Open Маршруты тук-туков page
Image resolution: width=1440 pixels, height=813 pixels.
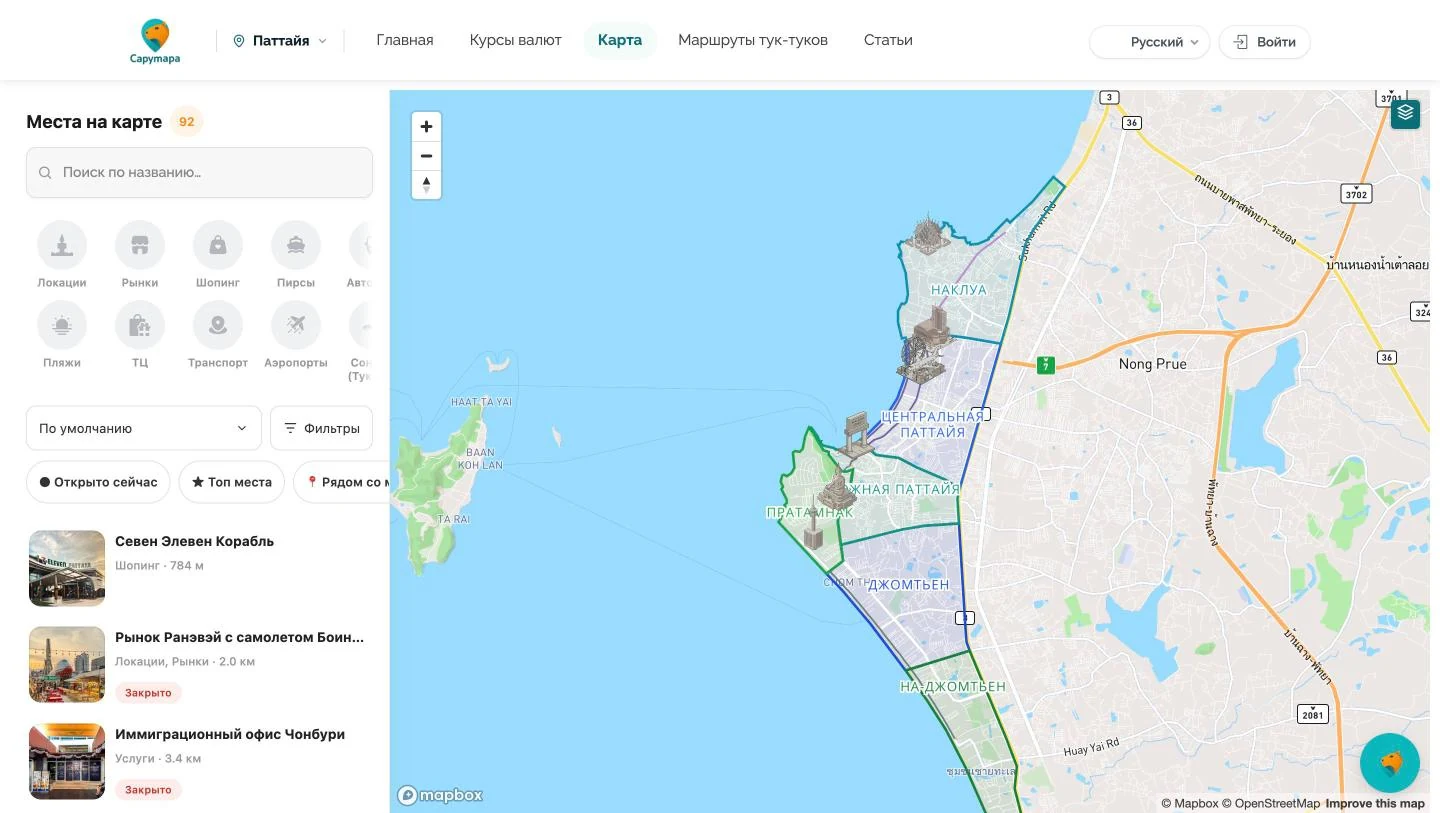[x=753, y=40]
